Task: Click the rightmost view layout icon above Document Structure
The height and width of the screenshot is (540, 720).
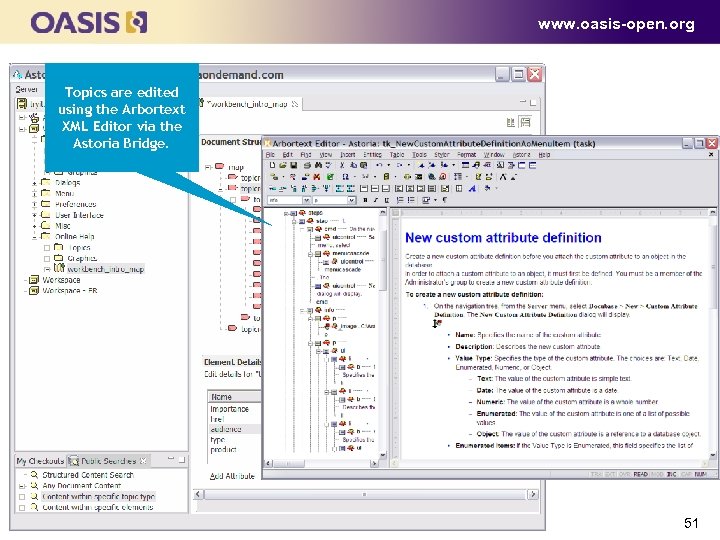Action: [x=525, y=122]
